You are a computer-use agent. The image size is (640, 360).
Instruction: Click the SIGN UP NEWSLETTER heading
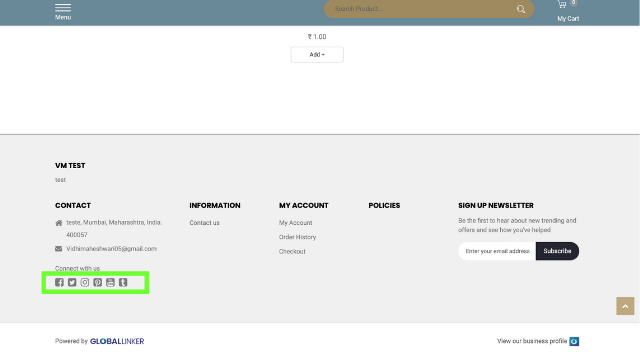(x=496, y=205)
